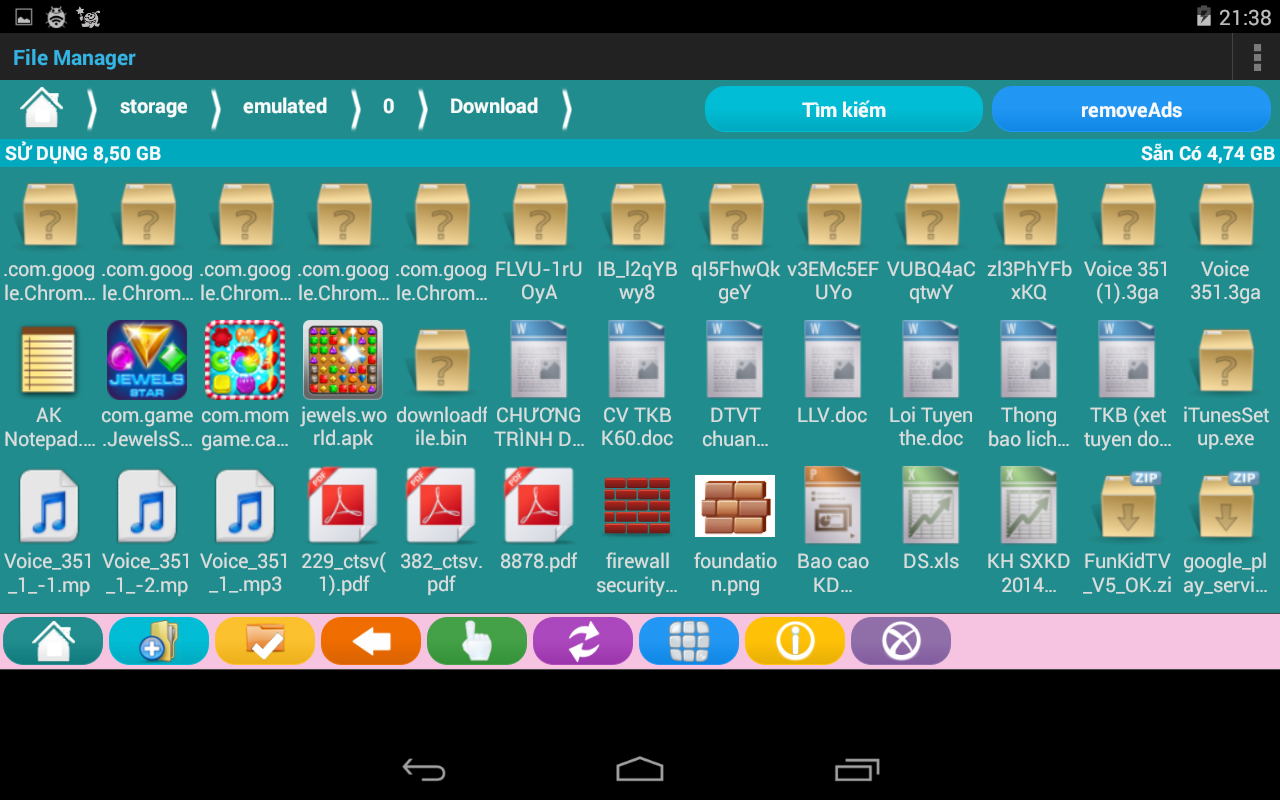Image resolution: width=1280 pixels, height=800 pixels.
Task: Open the IB_l2qYBwy8 file
Action: tap(637, 241)
